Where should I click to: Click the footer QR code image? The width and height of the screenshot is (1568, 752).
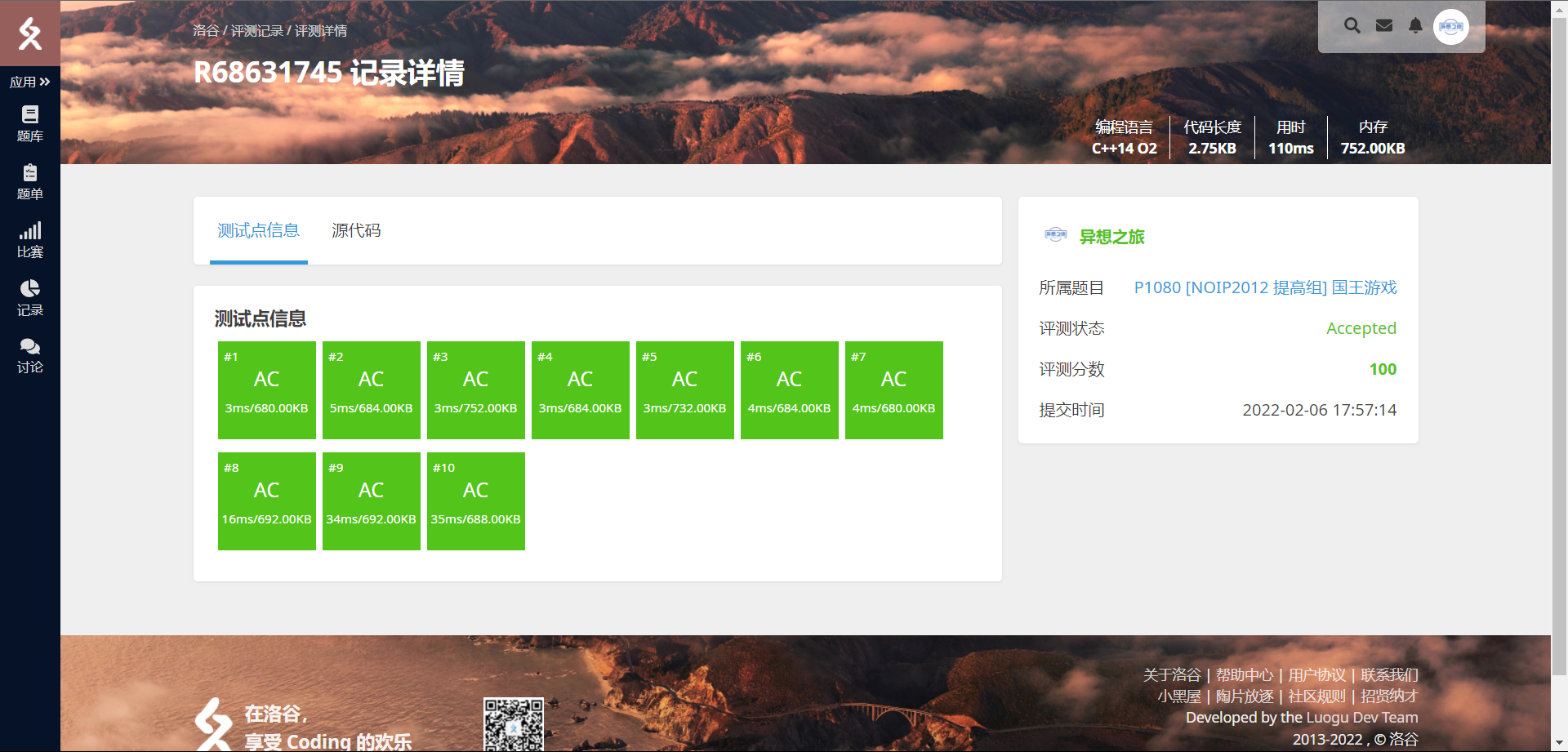point(513,724)
